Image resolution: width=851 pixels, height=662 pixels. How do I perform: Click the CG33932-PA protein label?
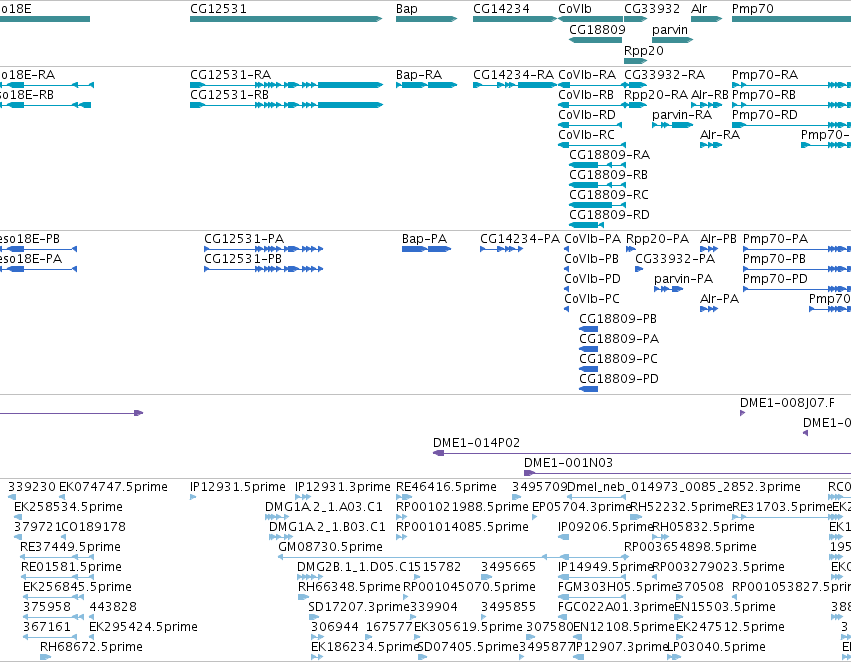(x=675, y=259)
